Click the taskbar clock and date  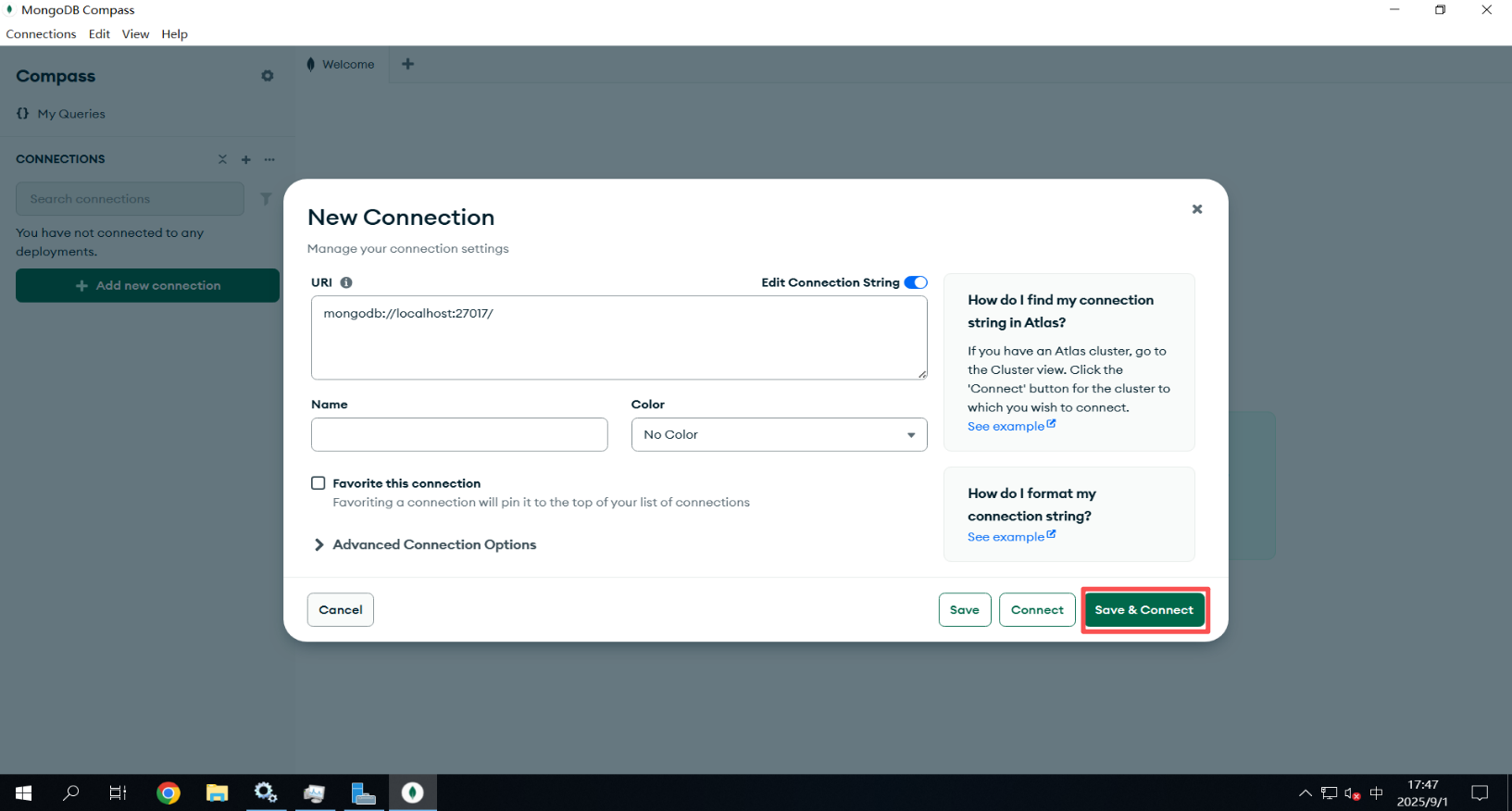[1423, 792]
